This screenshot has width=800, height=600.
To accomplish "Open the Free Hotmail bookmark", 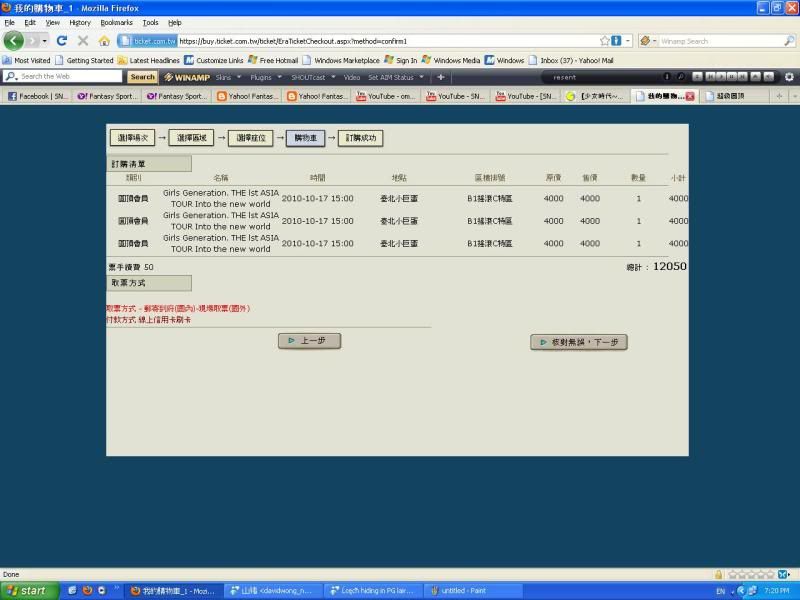I will pyautogui.click(x=273, y=60).
